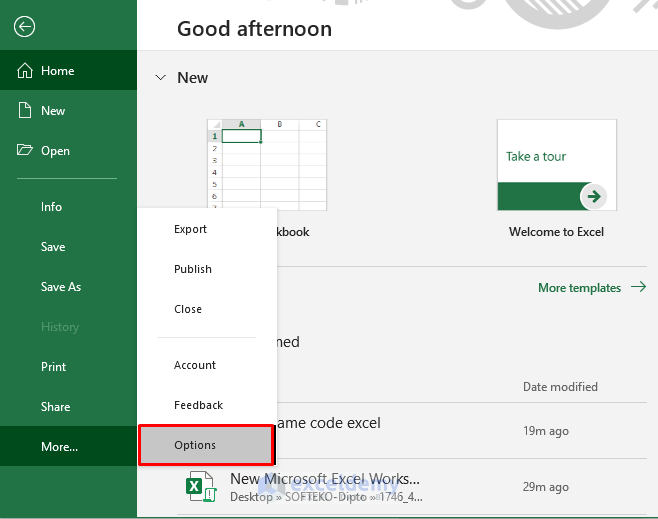Select Share in the sidebar
The width and height of the screenshot is (658, 519).
click(x=68, y=407)
